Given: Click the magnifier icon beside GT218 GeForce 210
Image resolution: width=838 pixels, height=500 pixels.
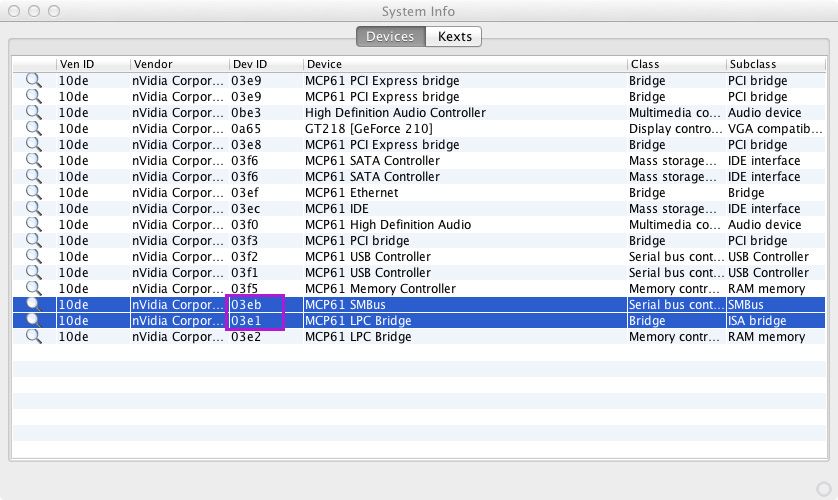Looking at the screenshot, I should (x=34, y=128).
